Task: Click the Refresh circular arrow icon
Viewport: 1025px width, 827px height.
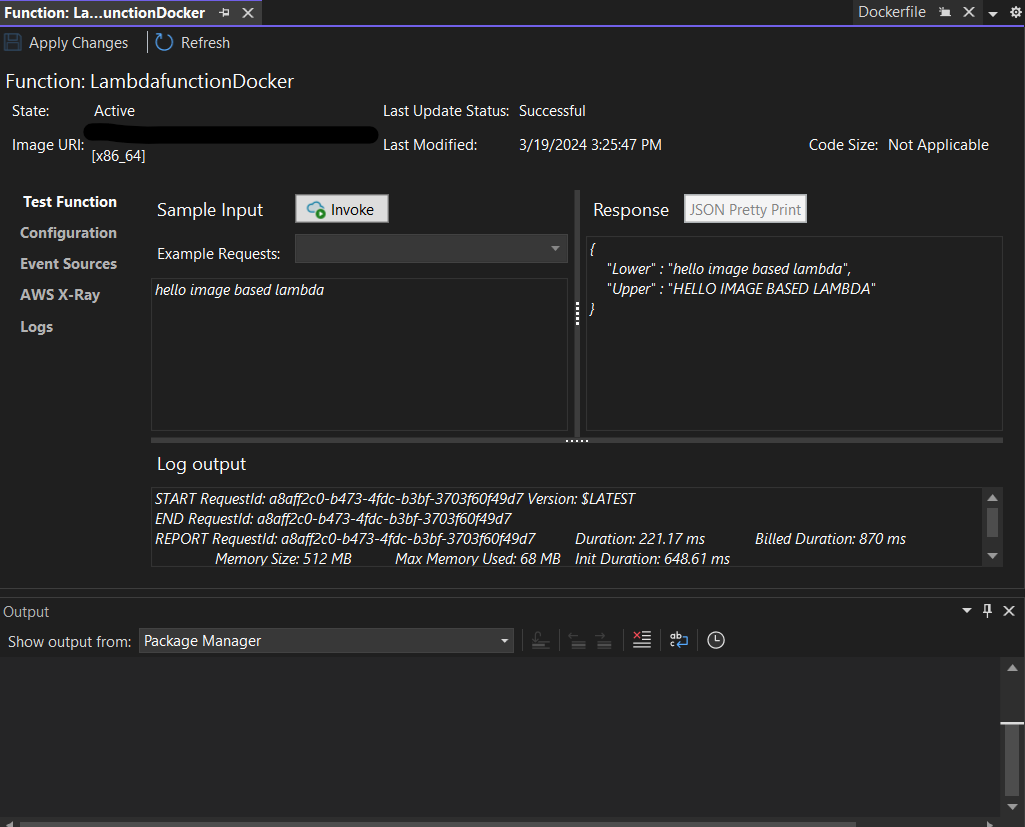Action: point(163,42)
